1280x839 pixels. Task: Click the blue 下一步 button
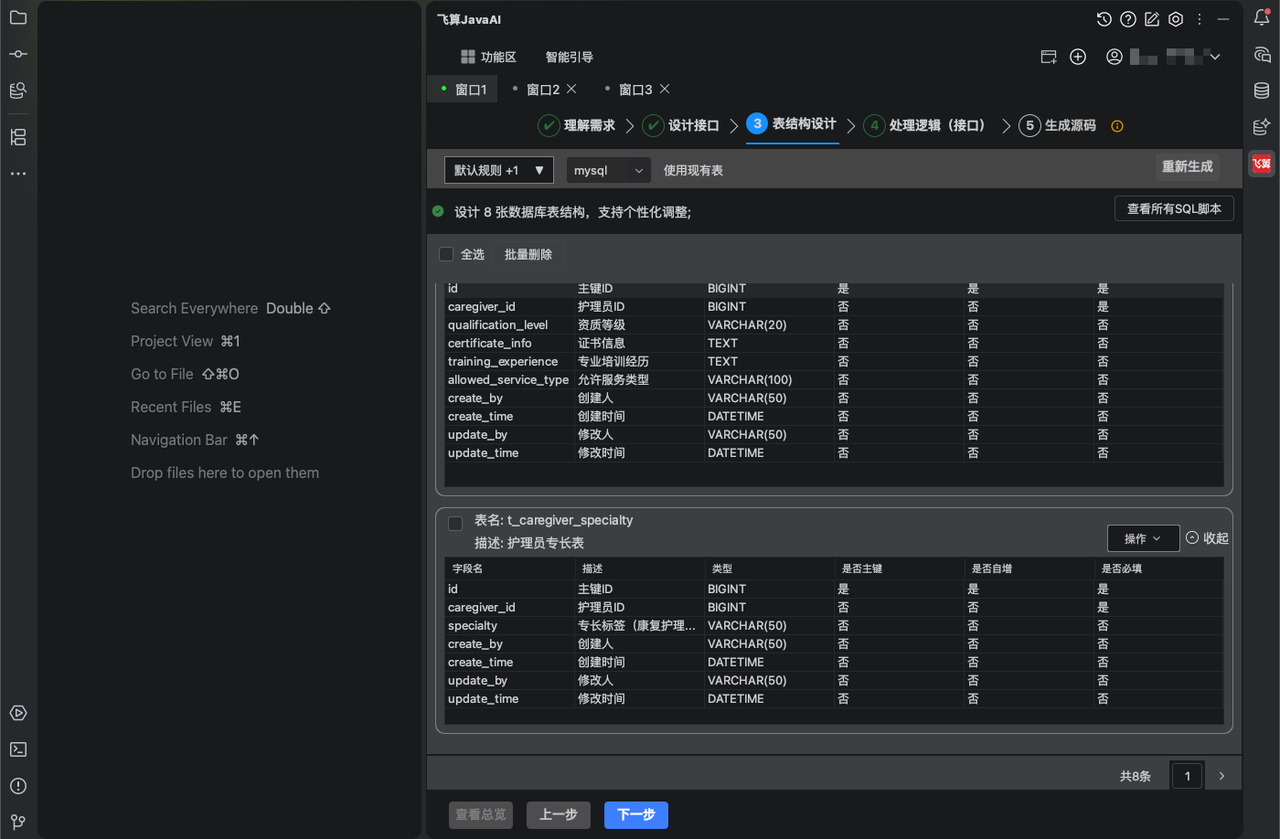tap(636, 815)
